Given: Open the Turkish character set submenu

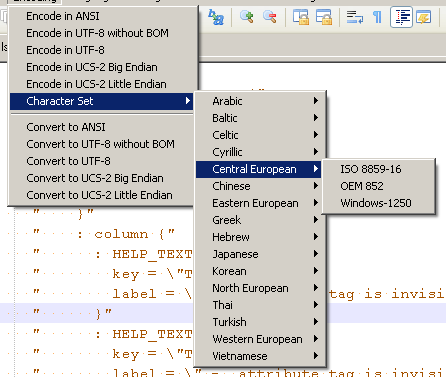Looking at the screenshot, I should click(260, 322).
